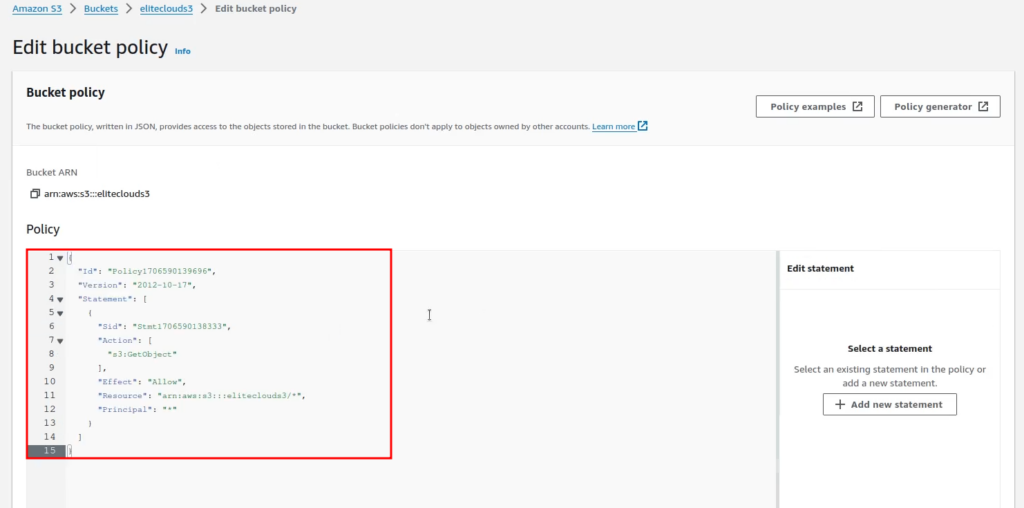1024x508 pixels.
Task: Navigate to Buckets breadcrumb
Action: click(101, 9)
